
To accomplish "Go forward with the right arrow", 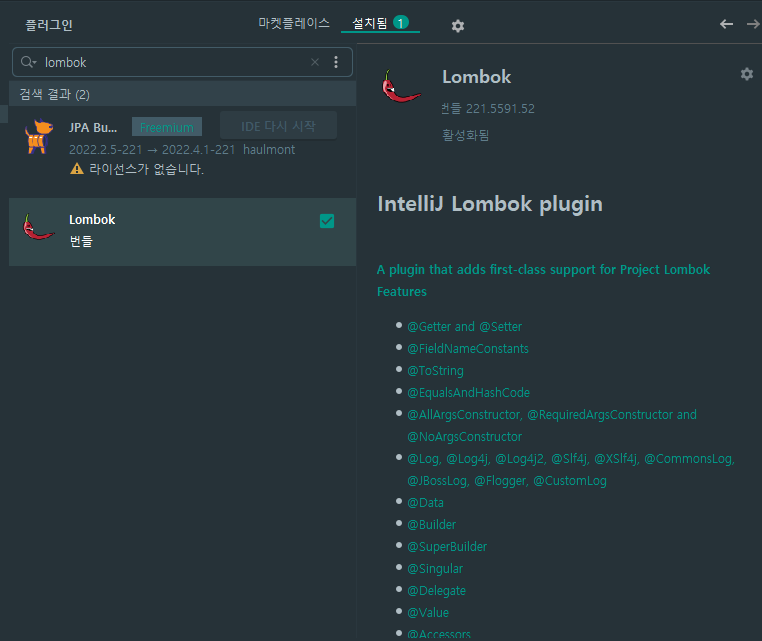I will [754, 24].
